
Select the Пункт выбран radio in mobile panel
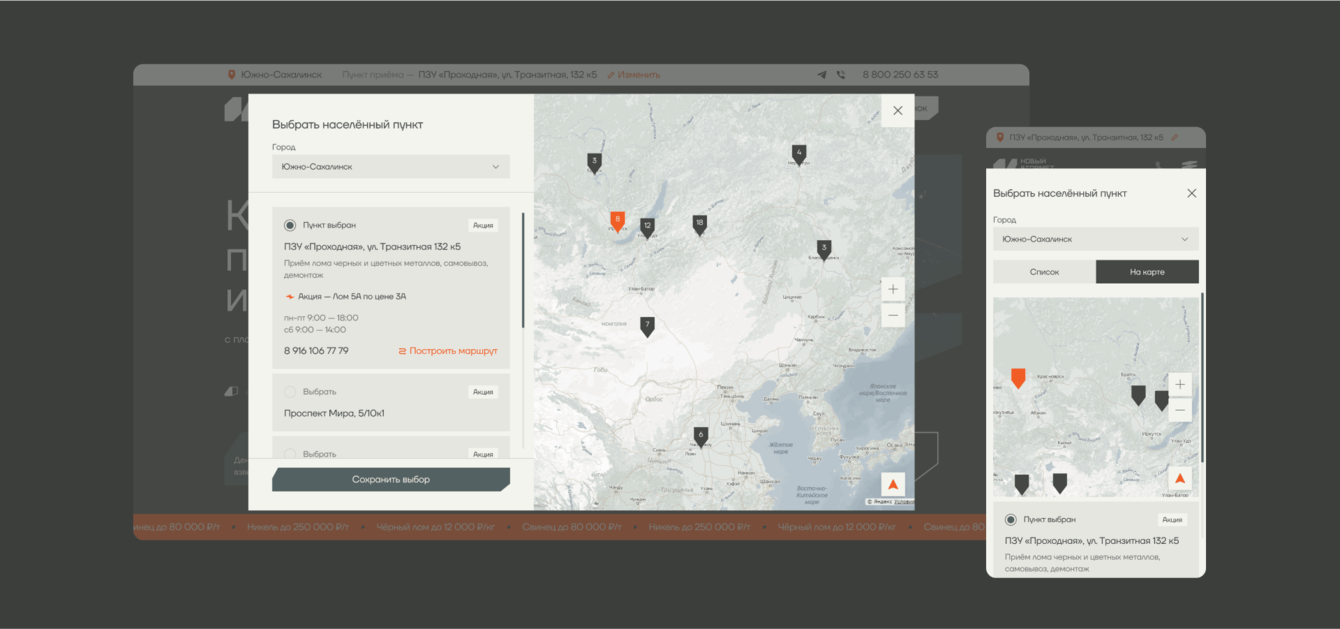(1011, 520)
